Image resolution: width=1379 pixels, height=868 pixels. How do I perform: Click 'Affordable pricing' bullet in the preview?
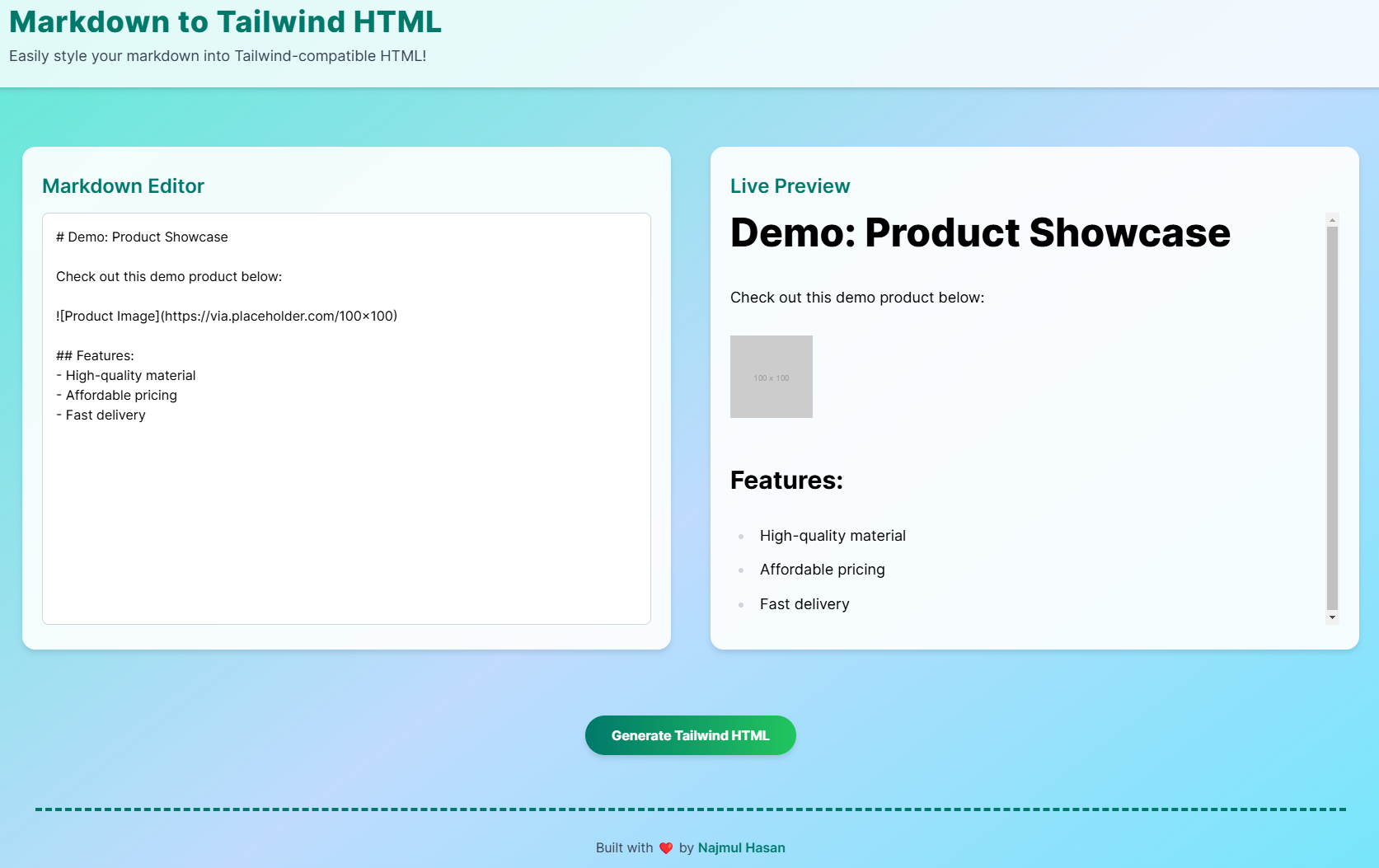[x=823, y=570]
